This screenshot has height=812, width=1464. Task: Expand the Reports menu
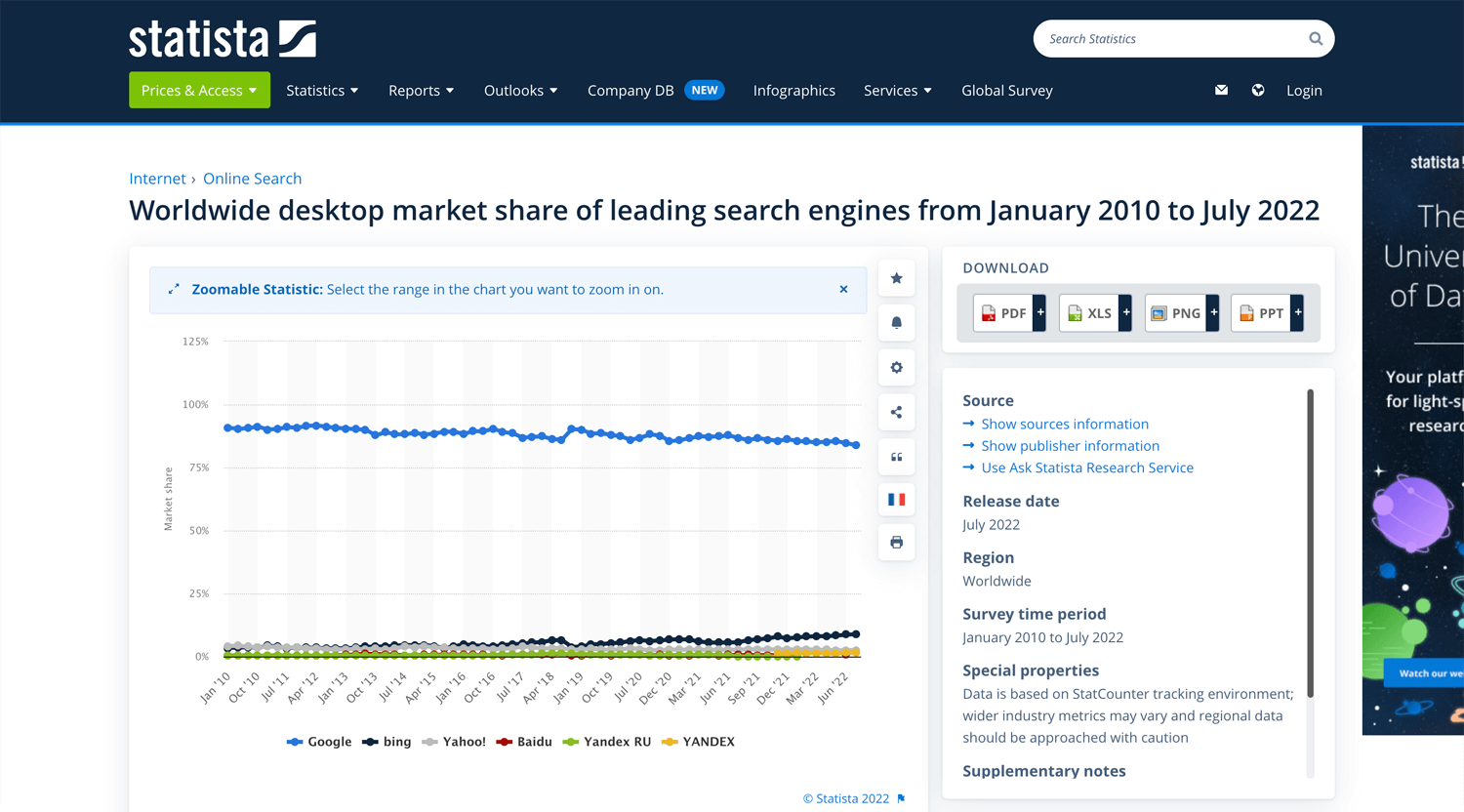421,90
